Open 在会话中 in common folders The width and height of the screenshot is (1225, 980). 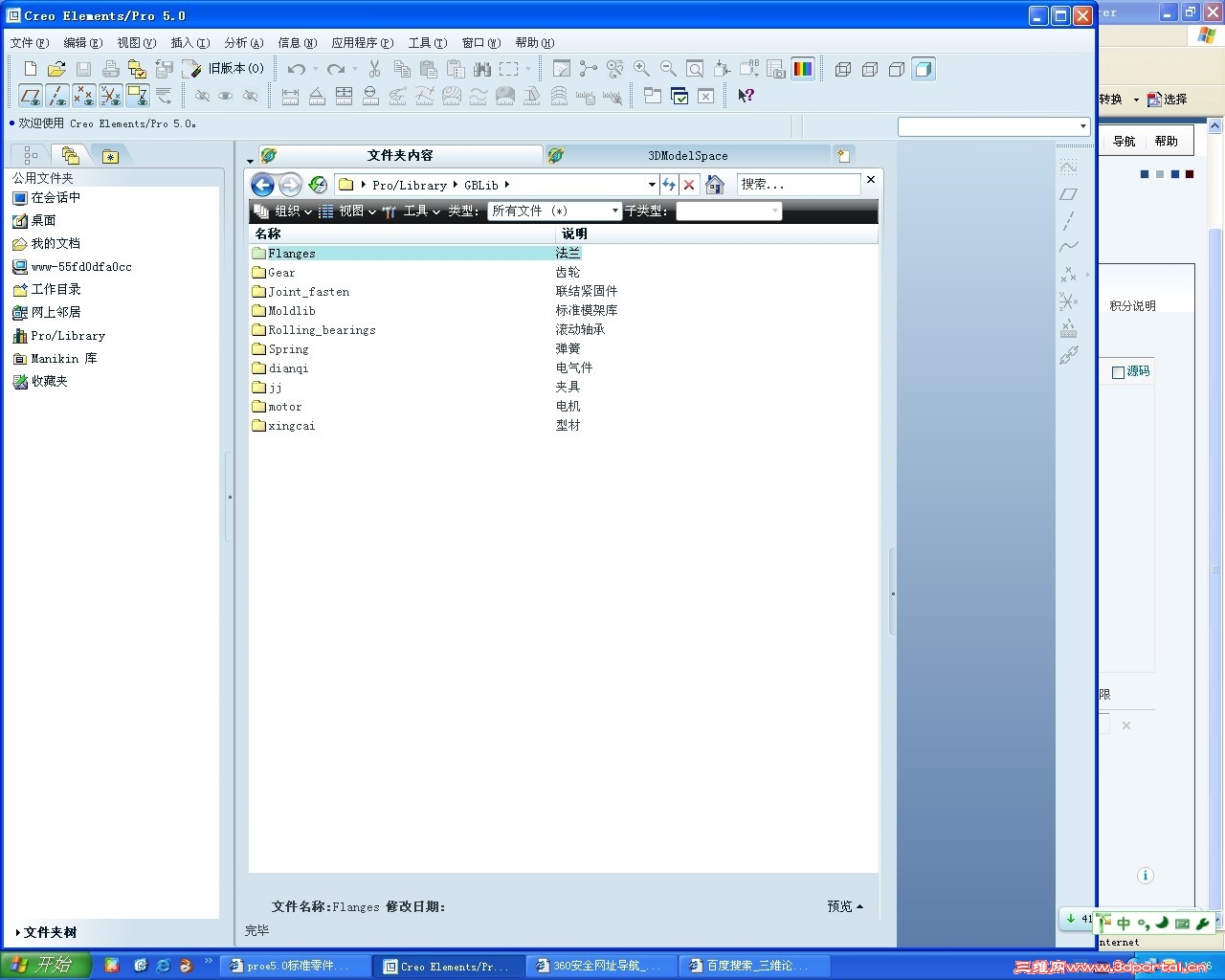pyautogui.click(x=47, y=198)
